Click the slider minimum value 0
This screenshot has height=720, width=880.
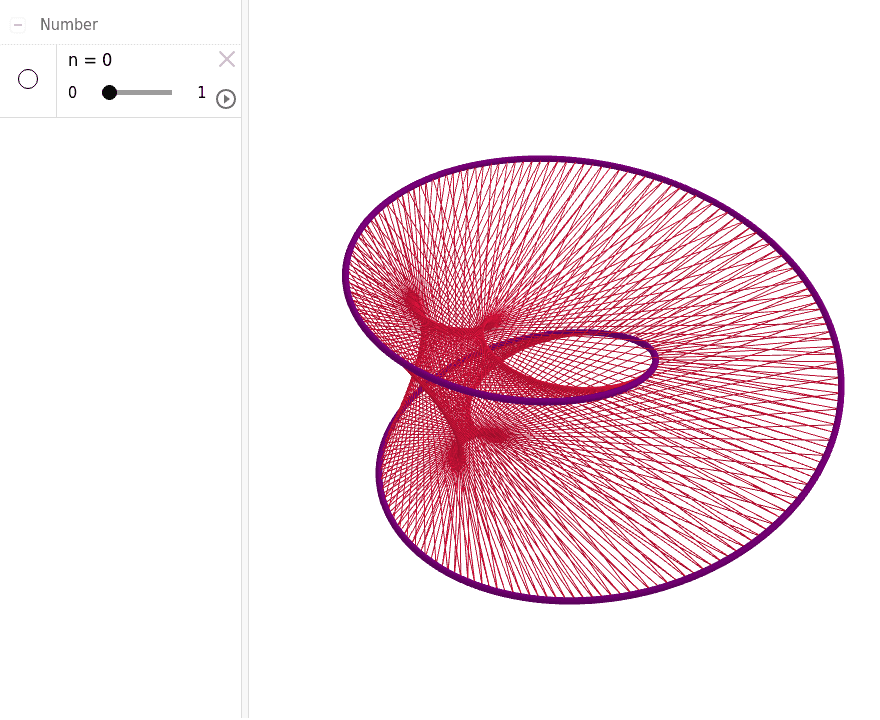click(x=72, y=93)
